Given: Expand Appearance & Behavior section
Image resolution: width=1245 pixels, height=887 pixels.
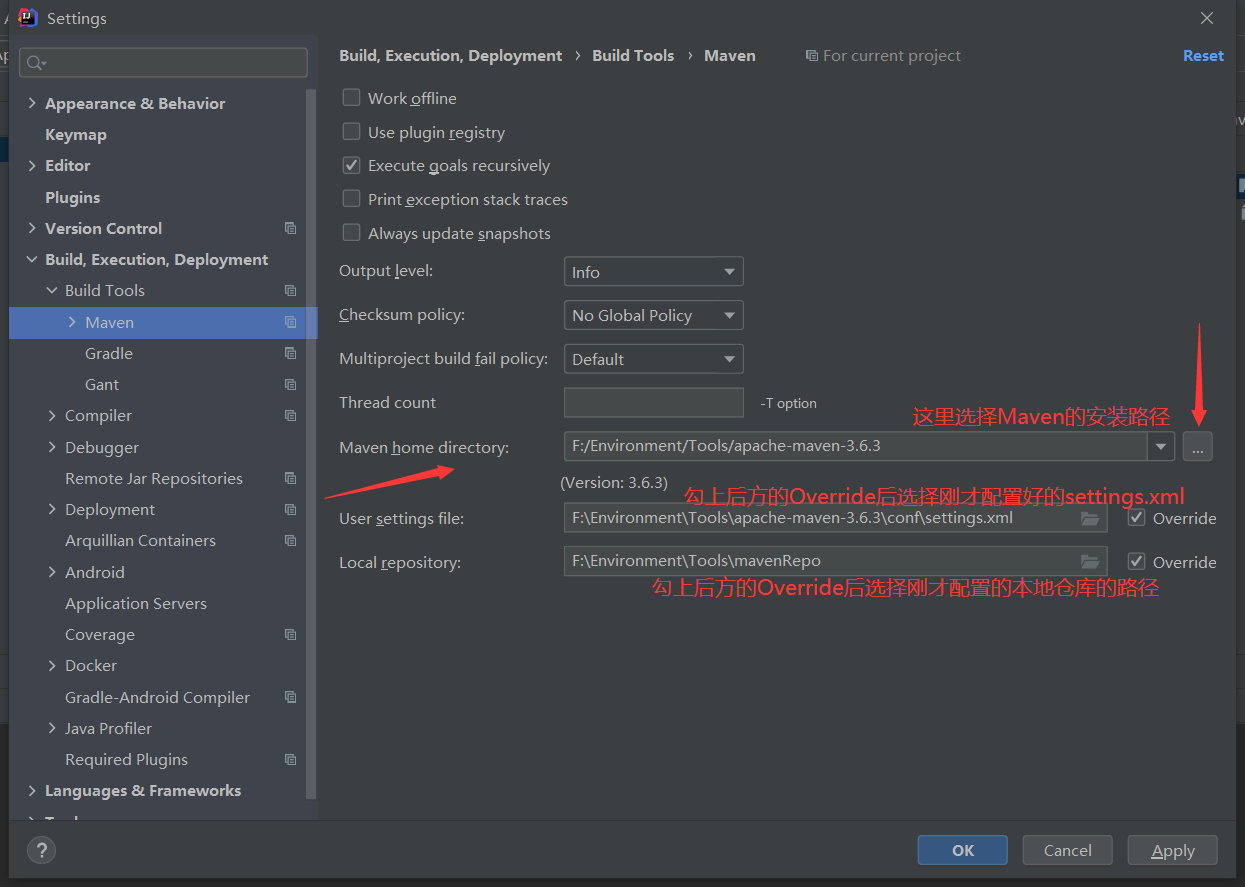Looking at the screenshot, I should pos(32,103).
